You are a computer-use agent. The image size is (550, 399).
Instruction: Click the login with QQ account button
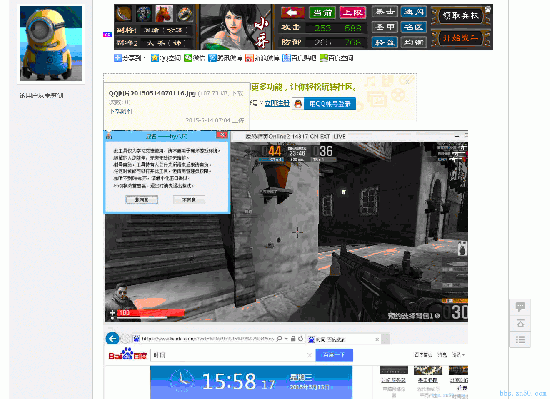click(x=324, y=104)
